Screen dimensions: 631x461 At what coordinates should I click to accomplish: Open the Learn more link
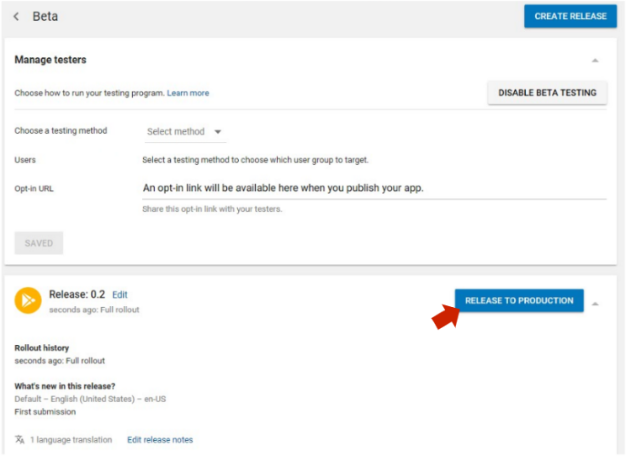point(188,93)
